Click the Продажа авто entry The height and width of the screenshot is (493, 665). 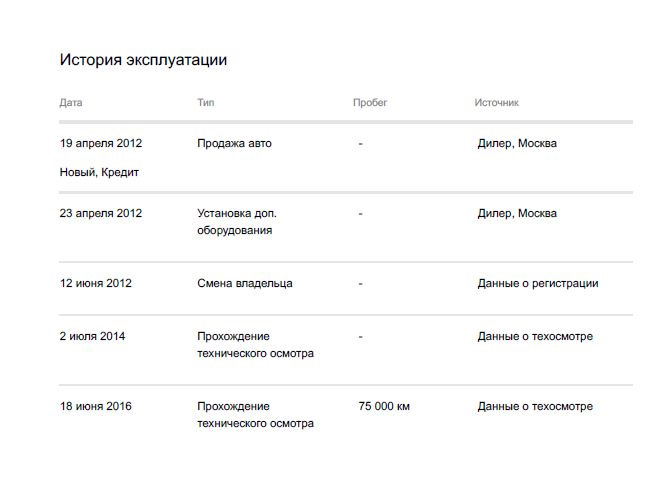234,143
